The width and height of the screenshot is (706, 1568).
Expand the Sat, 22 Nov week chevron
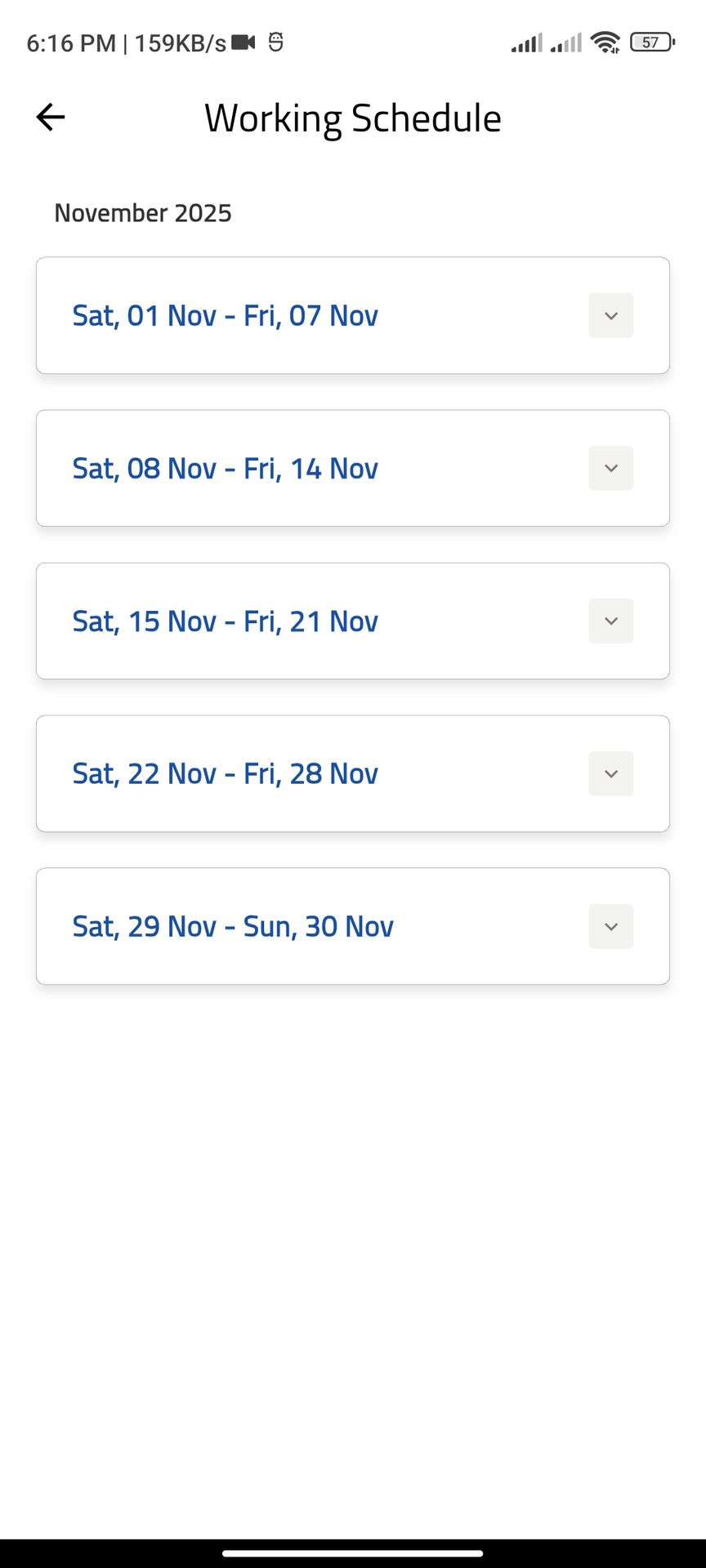tap(610, 773)
